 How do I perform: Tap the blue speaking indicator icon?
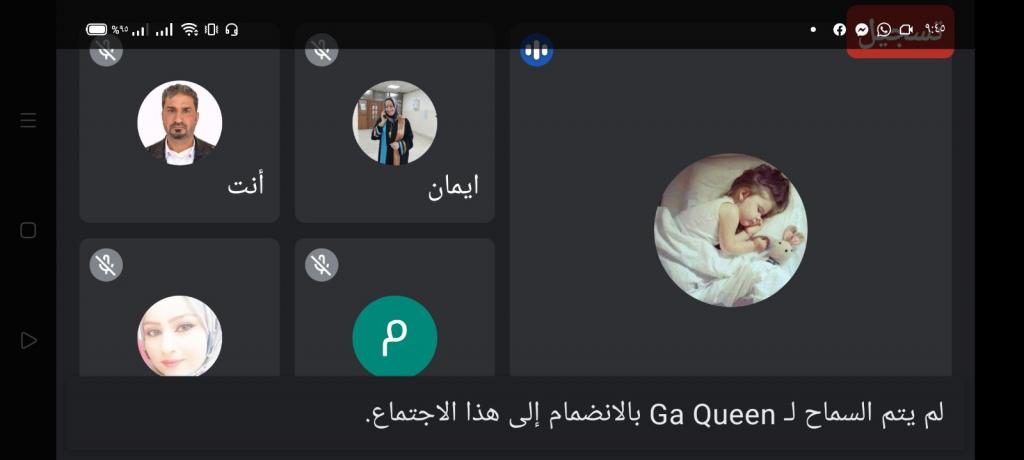point(537,50)
